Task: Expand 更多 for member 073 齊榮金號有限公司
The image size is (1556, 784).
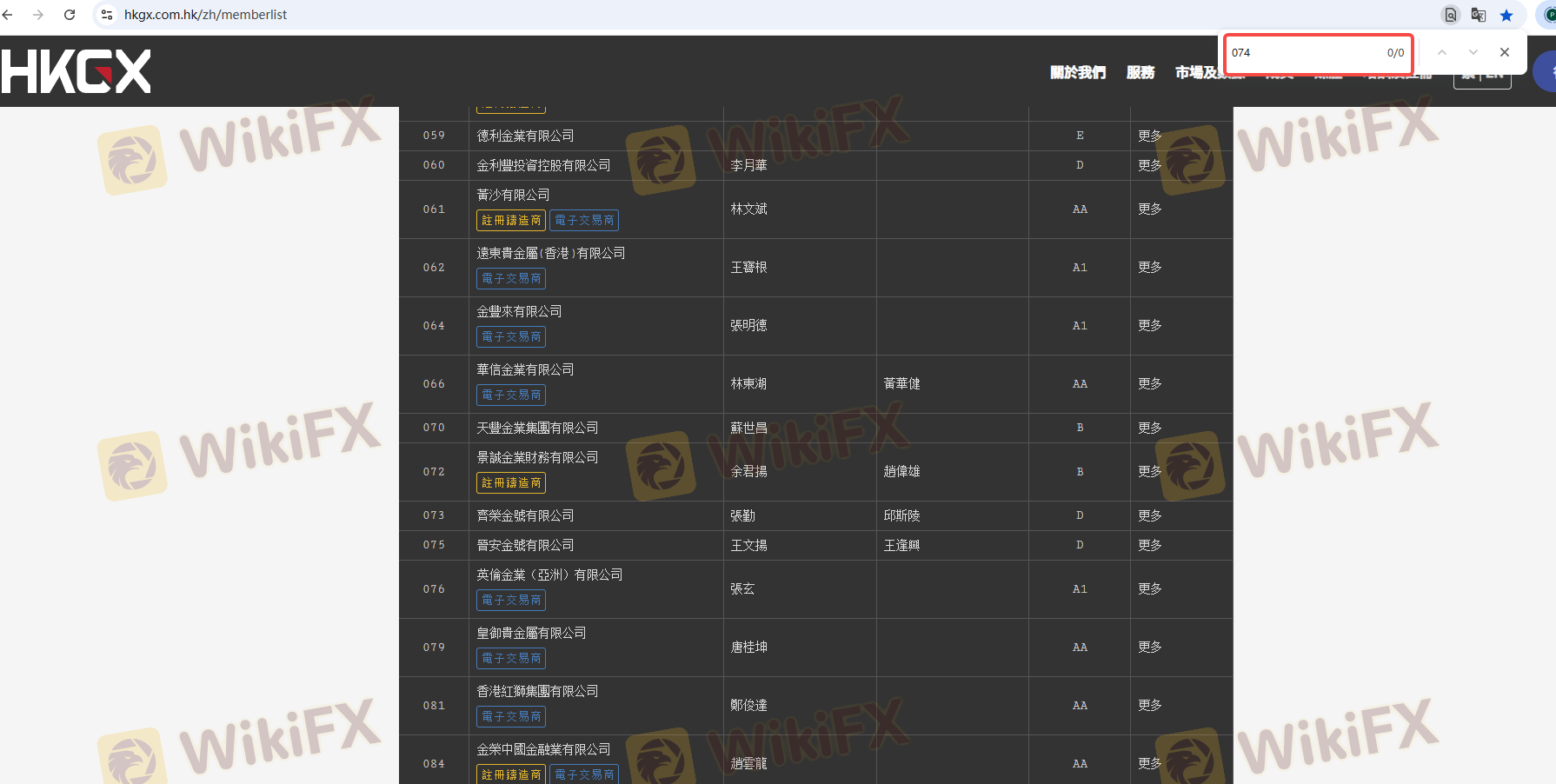Action: (1149, 515)
